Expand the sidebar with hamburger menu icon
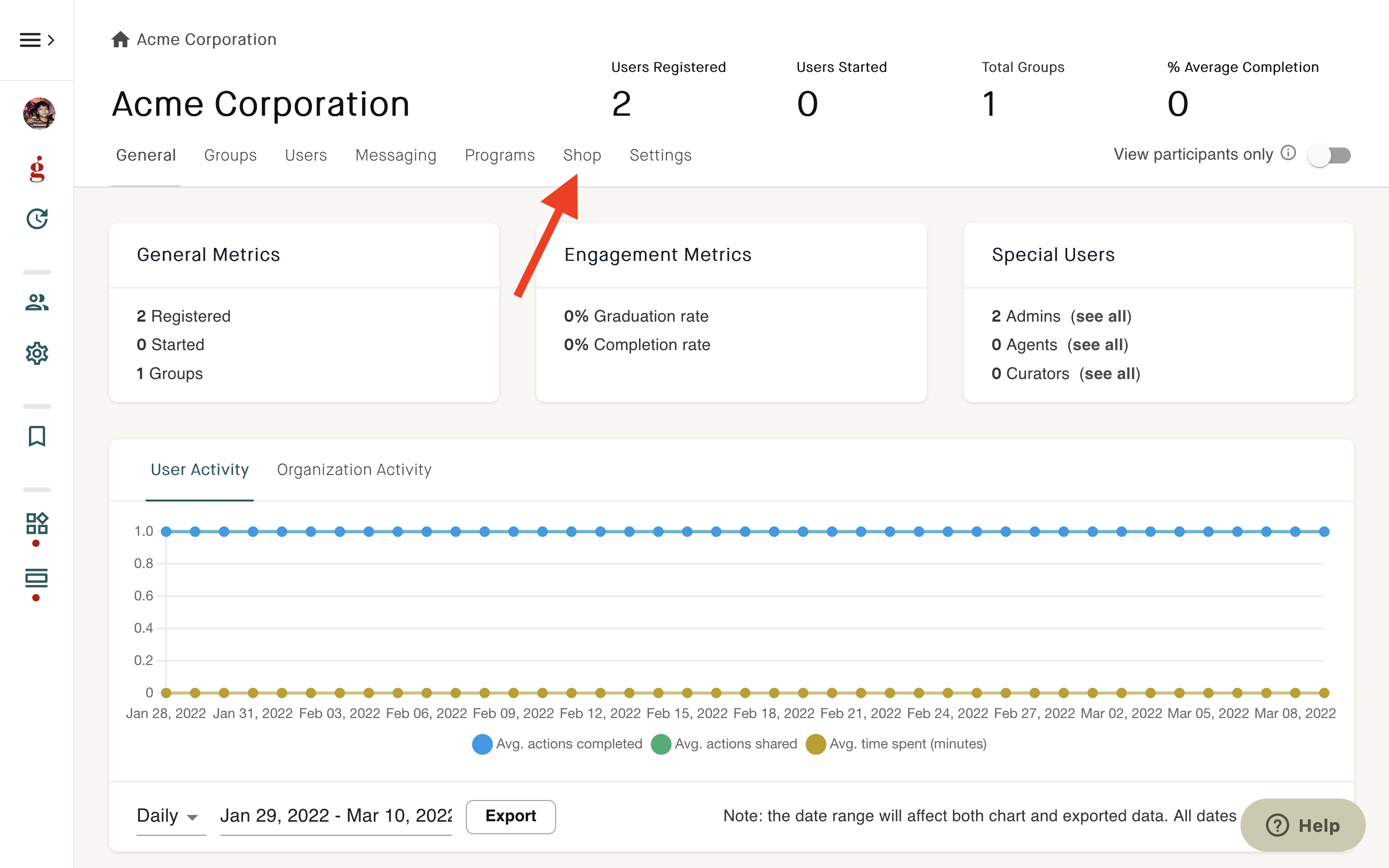 (x=37, y=40)
